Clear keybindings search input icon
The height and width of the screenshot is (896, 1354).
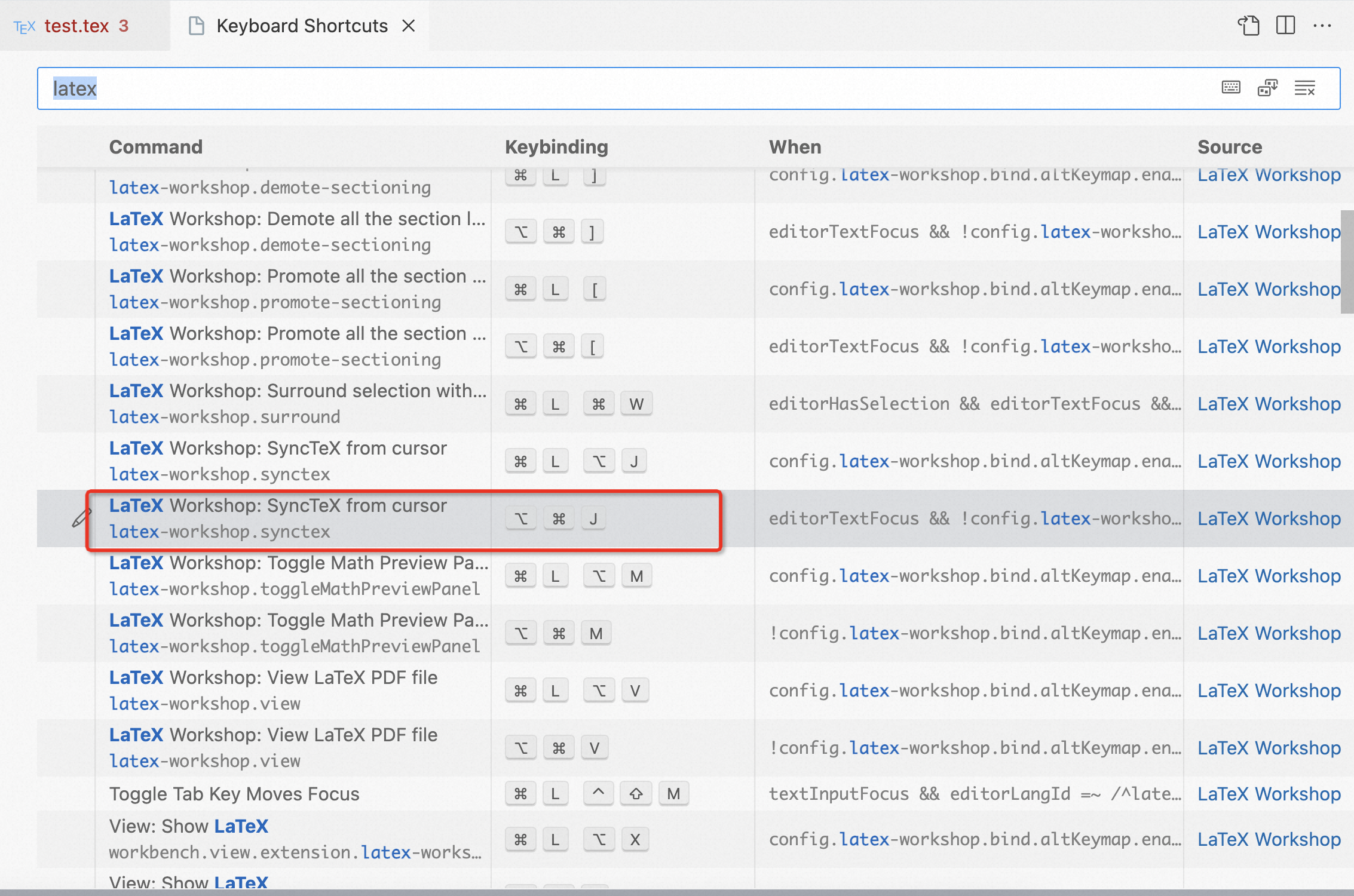click(x=1305, y=88)
